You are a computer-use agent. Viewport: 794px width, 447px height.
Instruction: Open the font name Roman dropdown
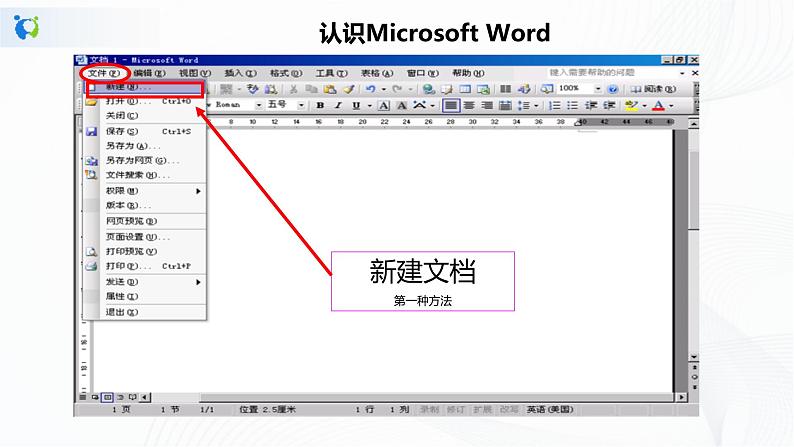259,105
